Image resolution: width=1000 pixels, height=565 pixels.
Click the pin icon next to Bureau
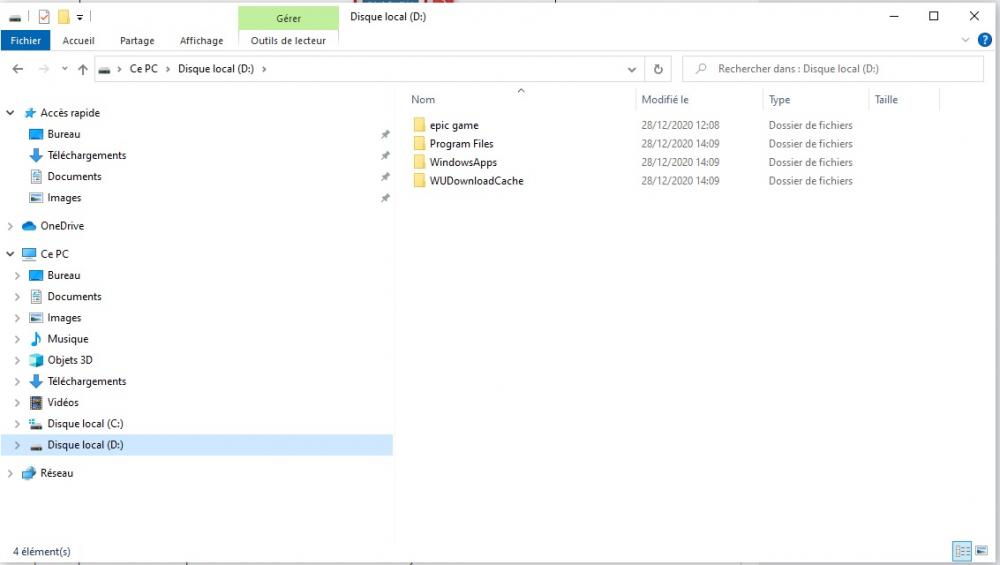tap(385, 135)
